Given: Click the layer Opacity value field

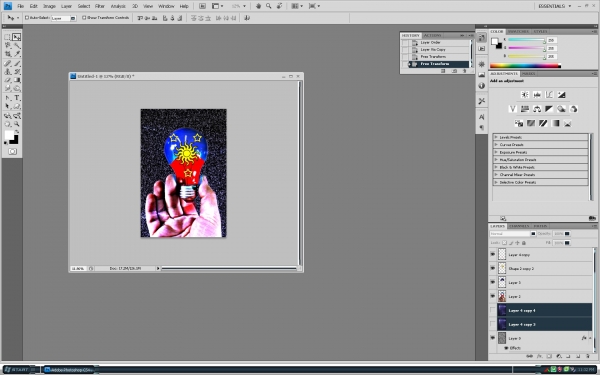Looking at the screenshot, I should point(559,233).
